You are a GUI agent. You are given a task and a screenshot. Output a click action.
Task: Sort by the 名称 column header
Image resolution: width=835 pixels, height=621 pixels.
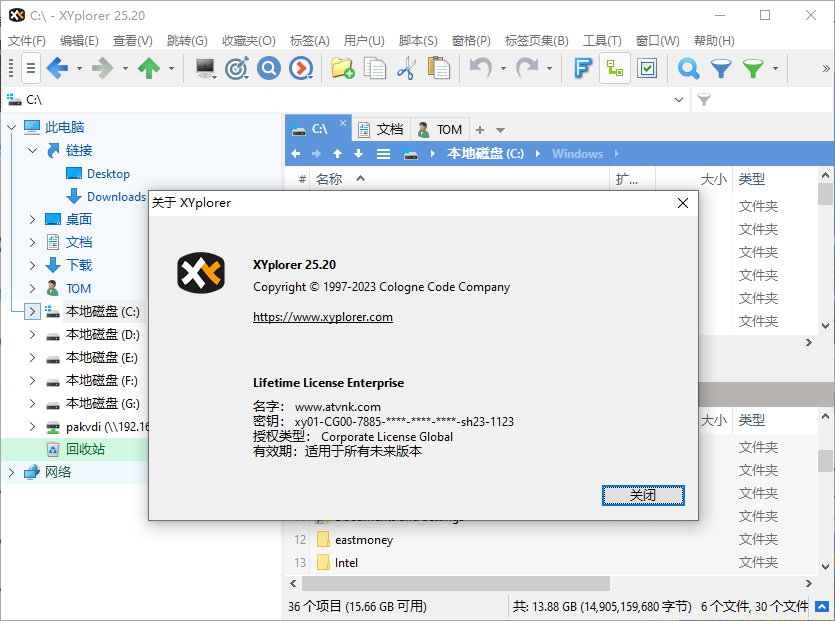(x=328, y=179)
